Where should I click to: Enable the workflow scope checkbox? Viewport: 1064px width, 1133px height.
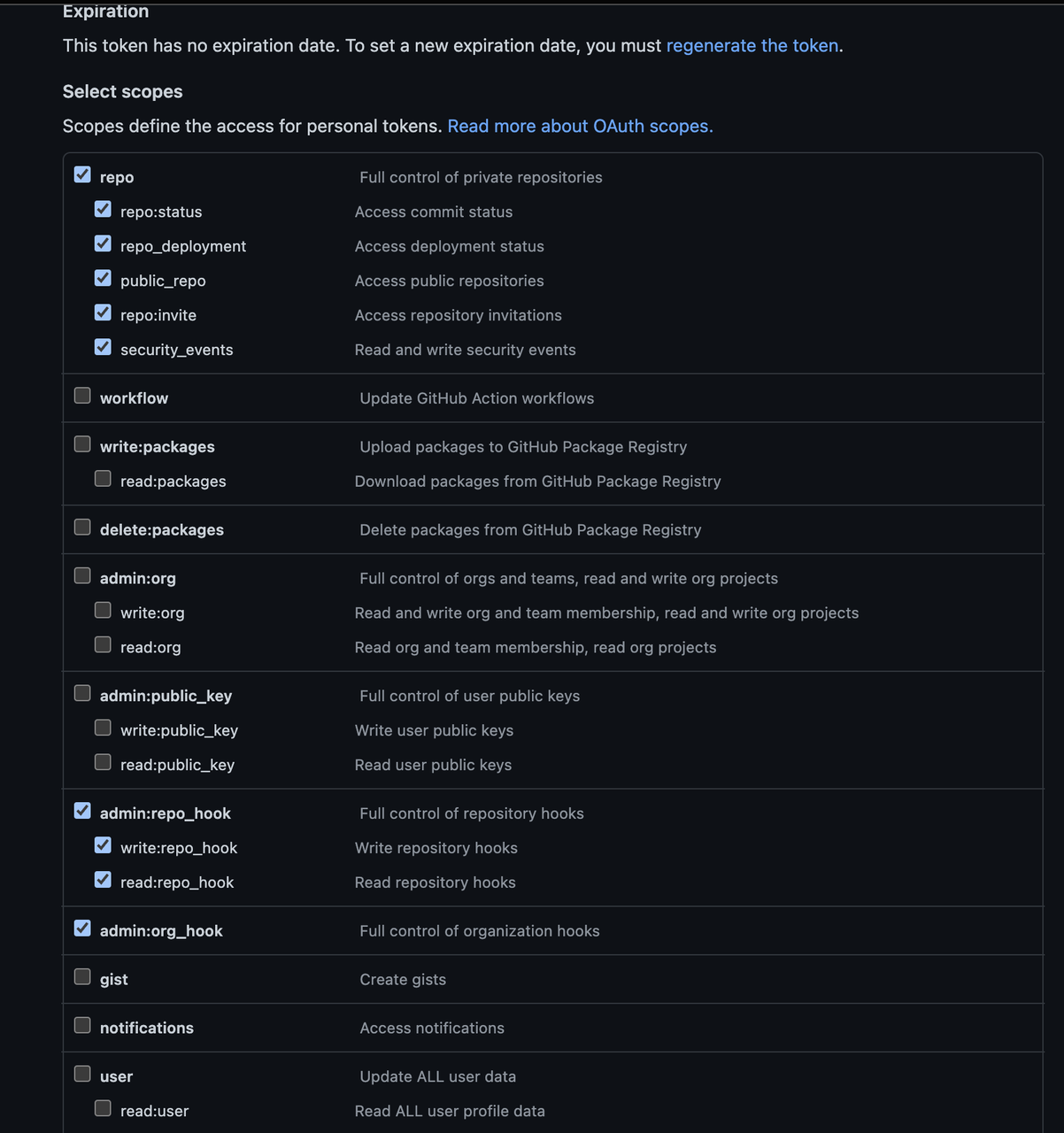pos(82,396)
